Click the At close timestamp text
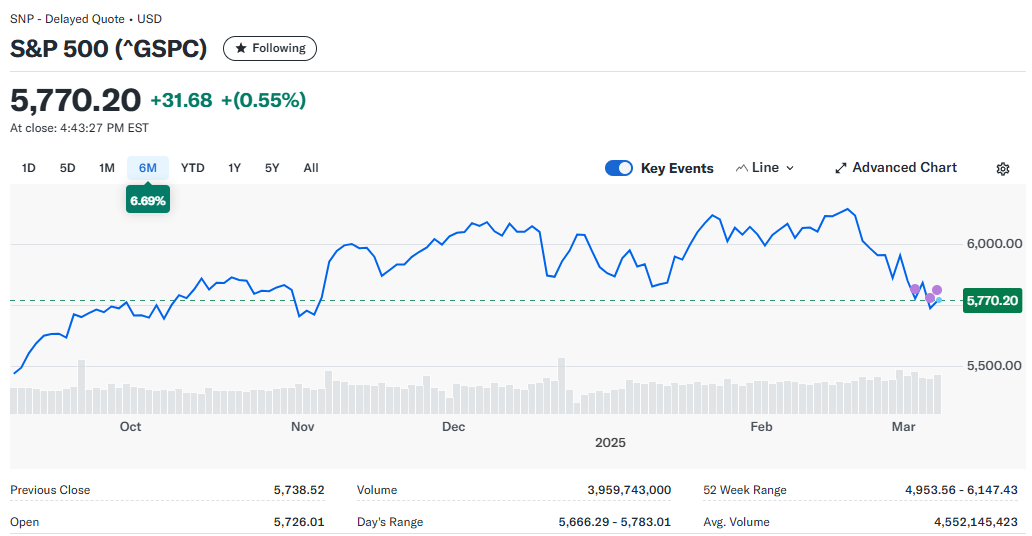 79,128
